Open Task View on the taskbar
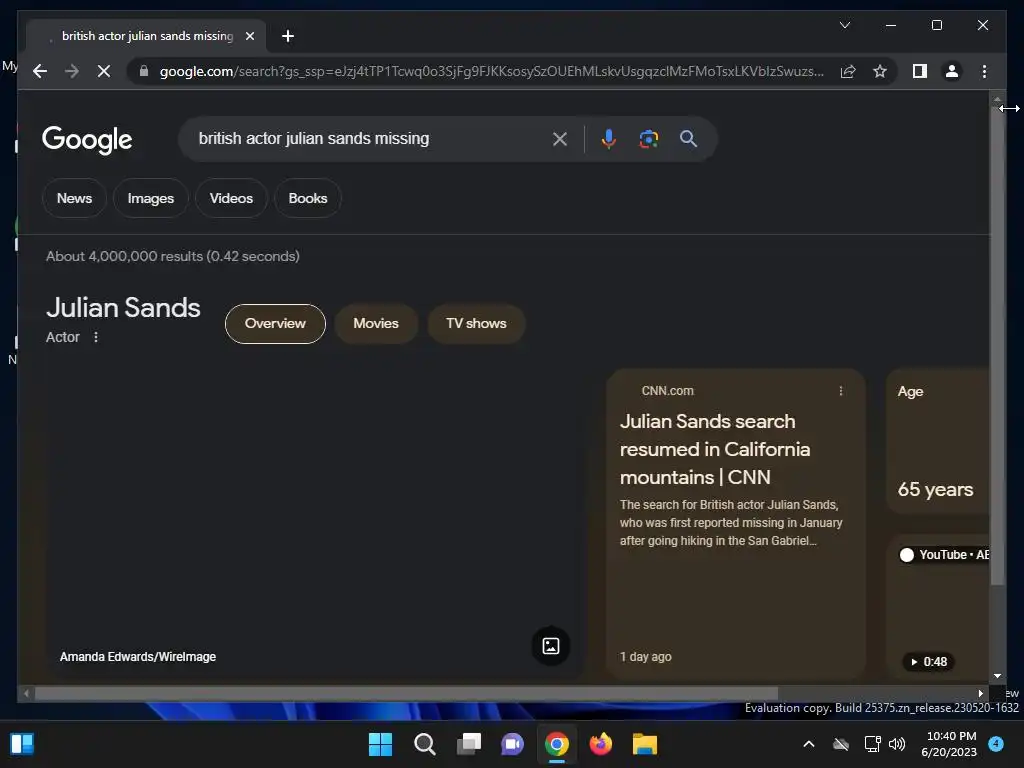The image size is (1024, 768). (x=469, y=744)
